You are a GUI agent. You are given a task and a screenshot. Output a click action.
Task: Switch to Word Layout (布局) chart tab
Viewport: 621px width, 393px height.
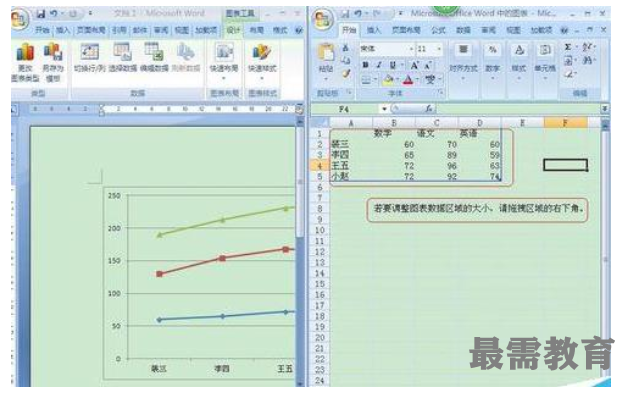(x=256, y=30)
